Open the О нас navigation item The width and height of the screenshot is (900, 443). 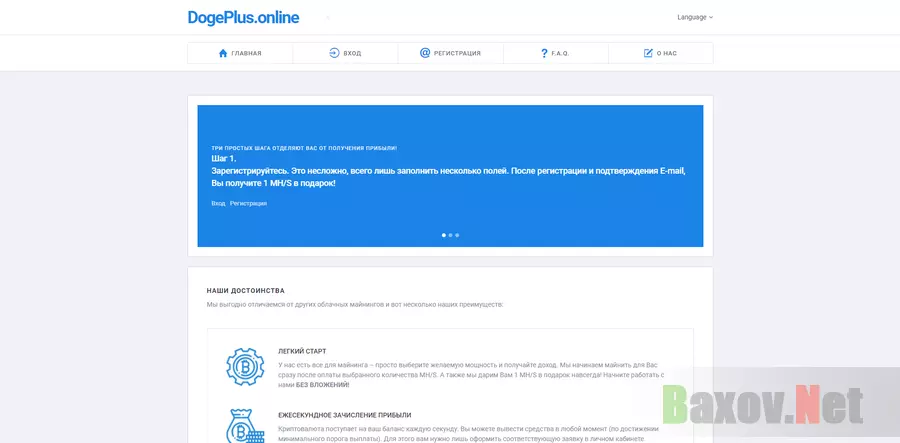[661, 53]
